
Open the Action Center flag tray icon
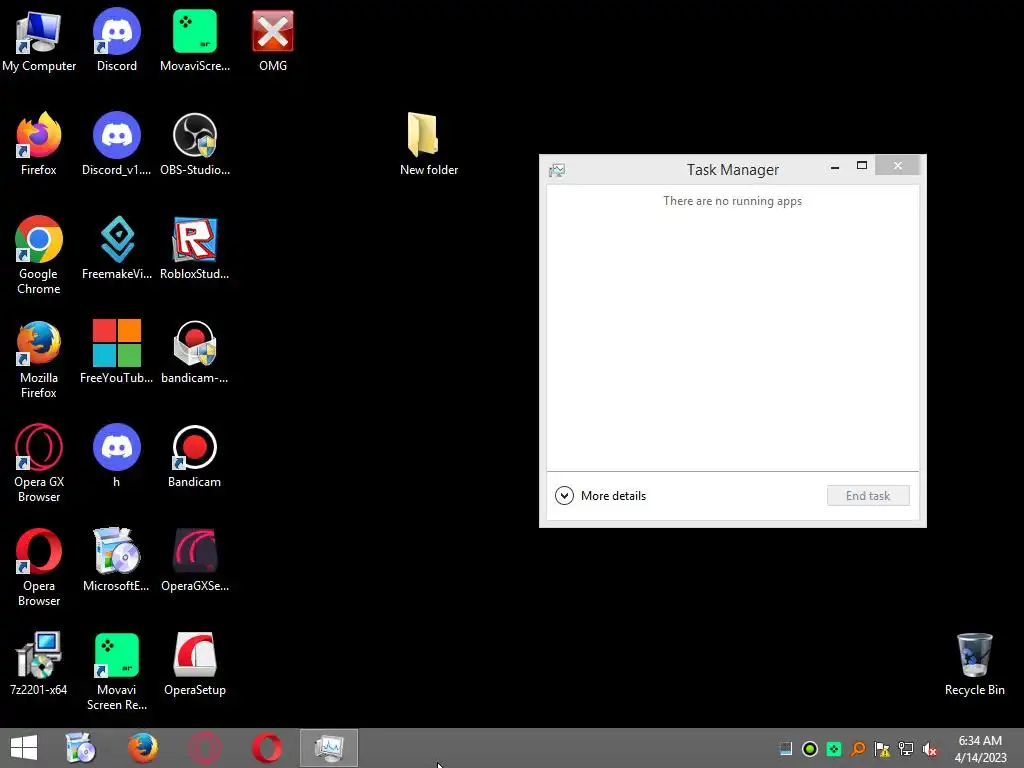(x=882, y=749)
